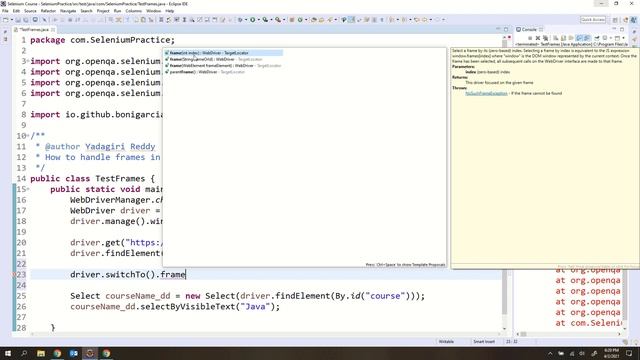Click the green Run toolbar icon
Image resolution: width=640 pixels, height=360 pixels.
(253, 20)
